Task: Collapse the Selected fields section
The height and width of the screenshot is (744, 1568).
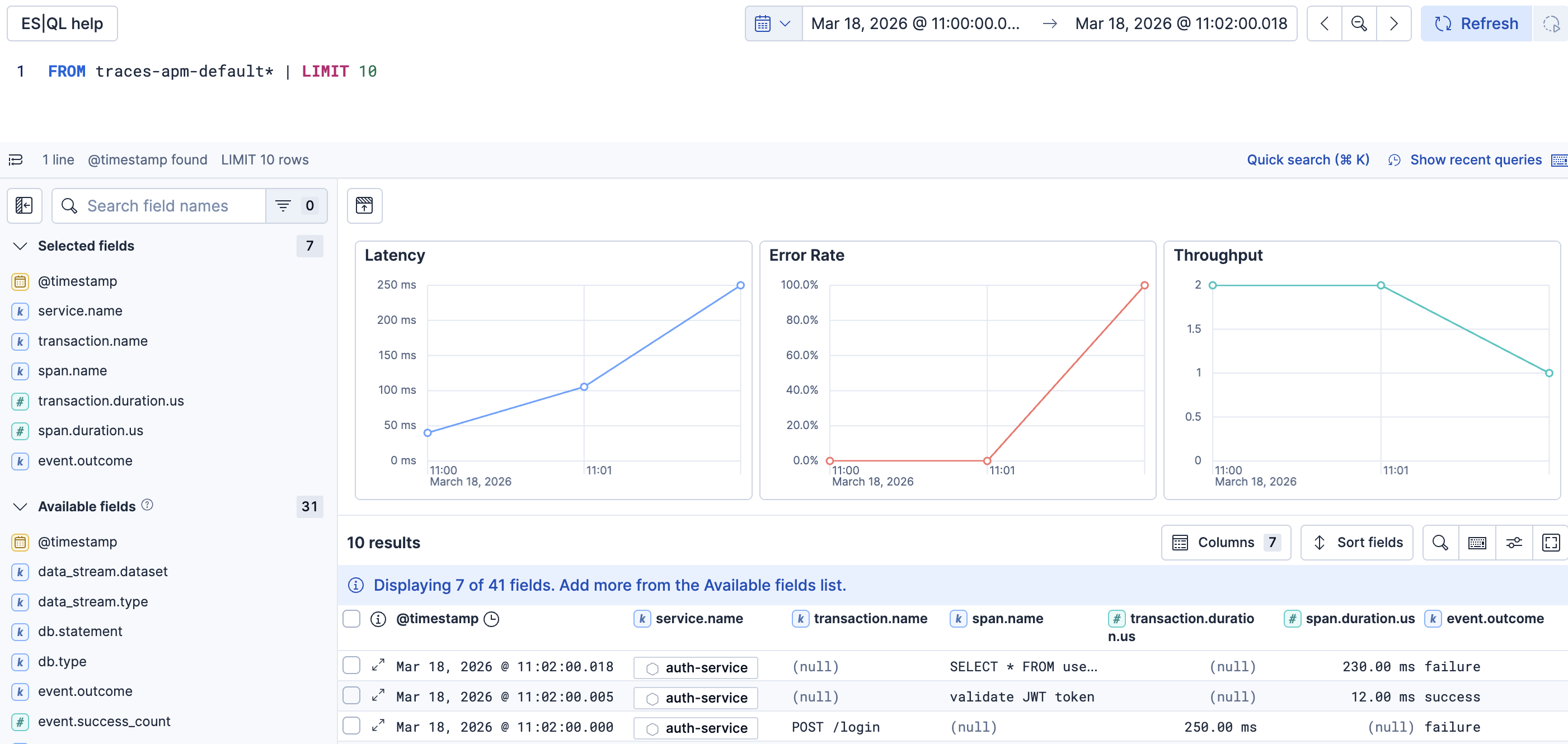Action: (x=20, y=246)
